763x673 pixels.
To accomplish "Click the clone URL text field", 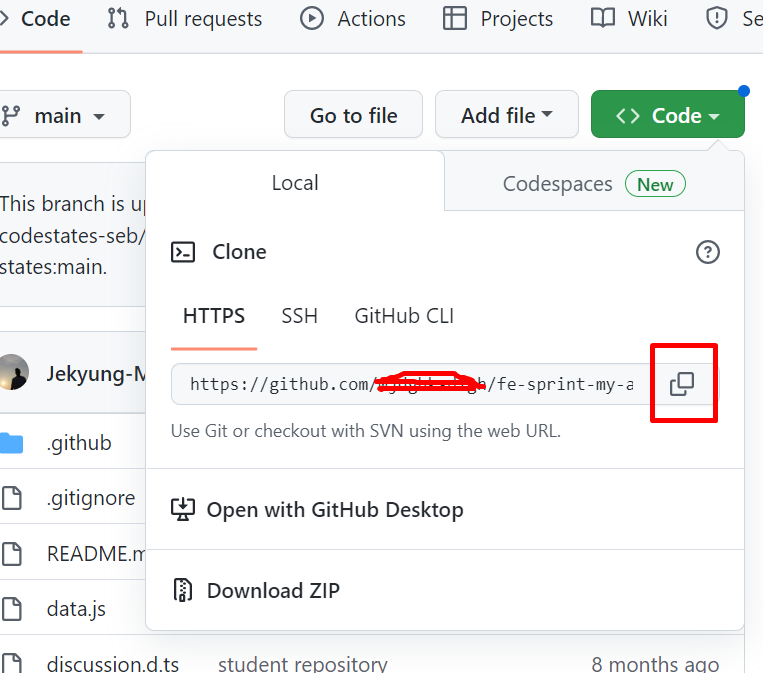I will (411, 384).
